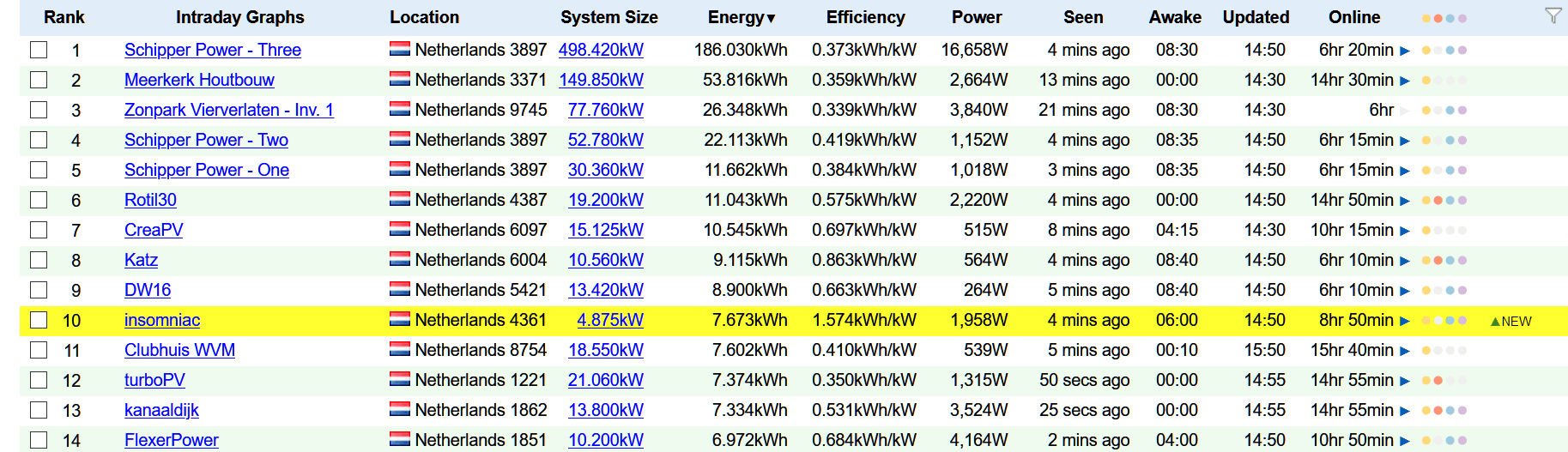Click the blue arrow in Rotil30 row

coord(1405,201)
